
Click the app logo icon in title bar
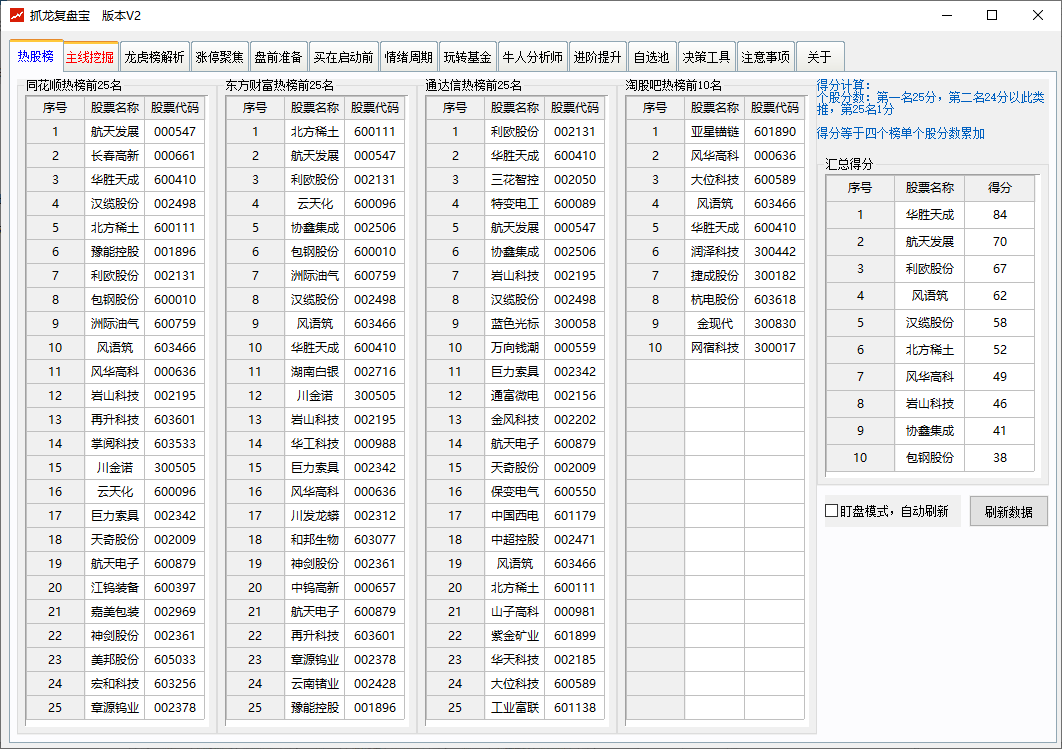pos(17,15)
